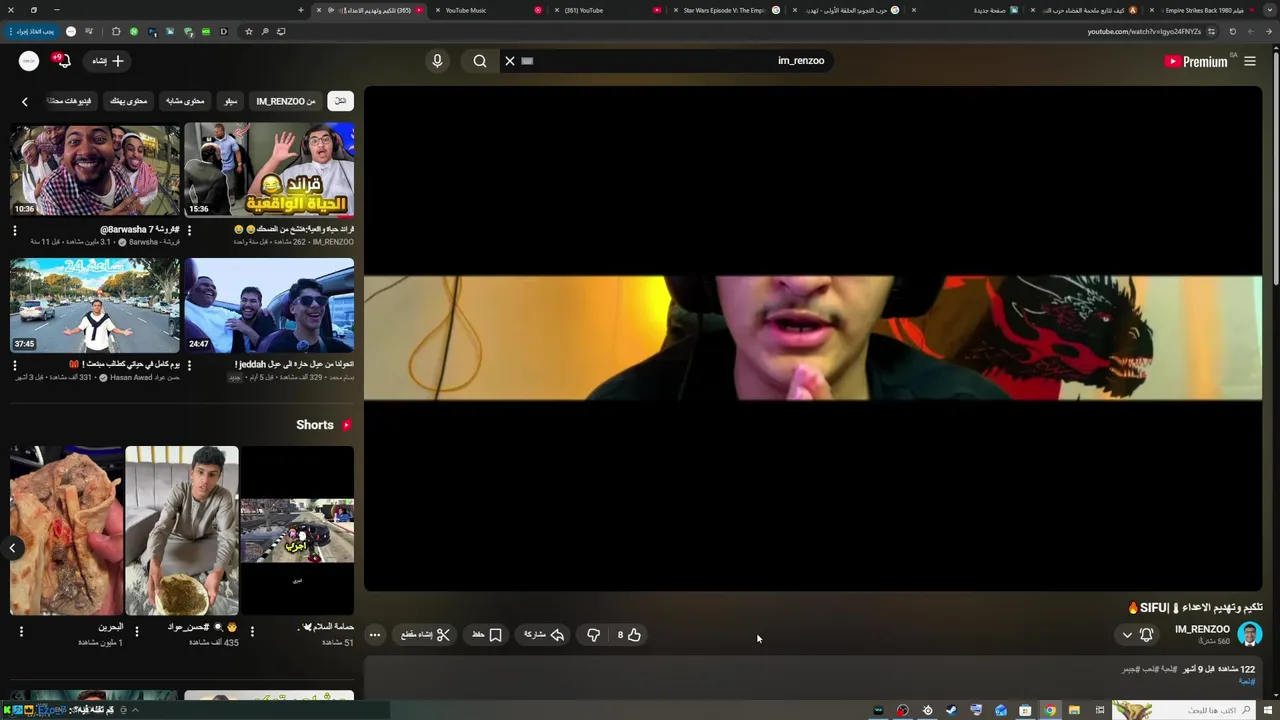Switch to the (361) YouTube tab
This screenshot has width=1280, height=720.
pyautogui.click(x=610, y=10)
